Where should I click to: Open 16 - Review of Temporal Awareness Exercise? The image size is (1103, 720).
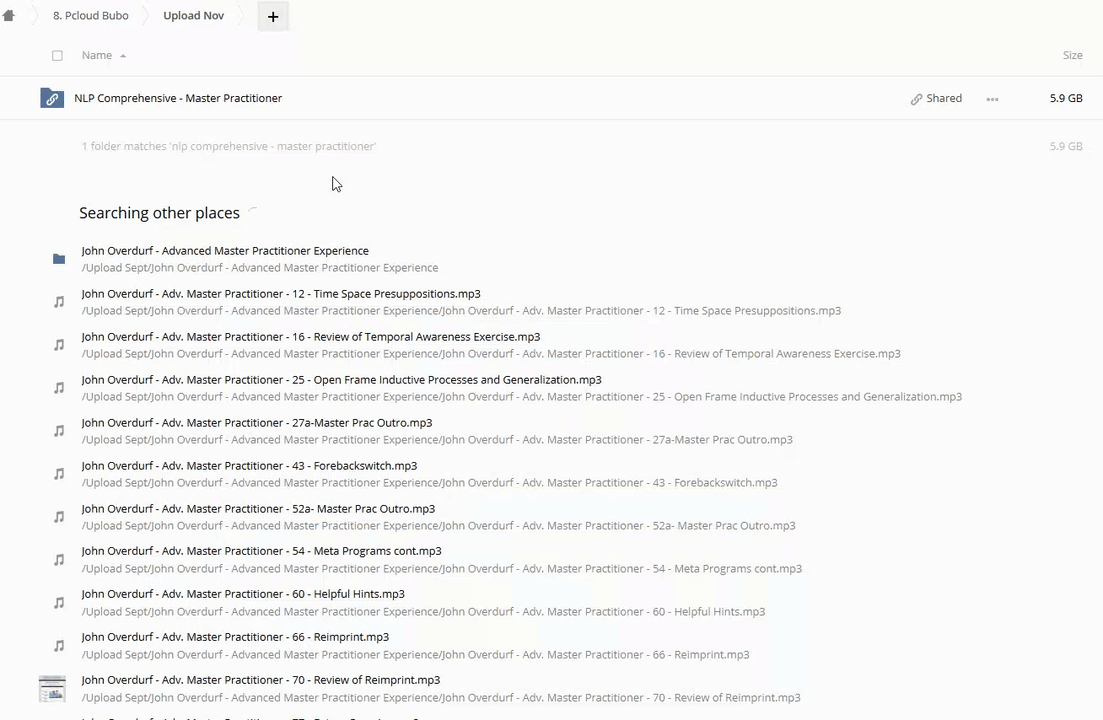[310, 337]
